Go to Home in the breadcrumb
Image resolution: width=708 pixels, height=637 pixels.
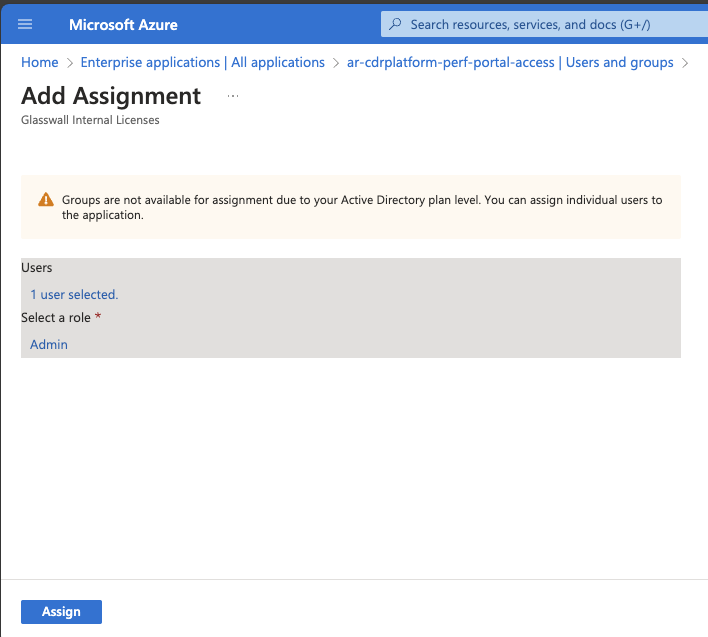tap(40, 62)
